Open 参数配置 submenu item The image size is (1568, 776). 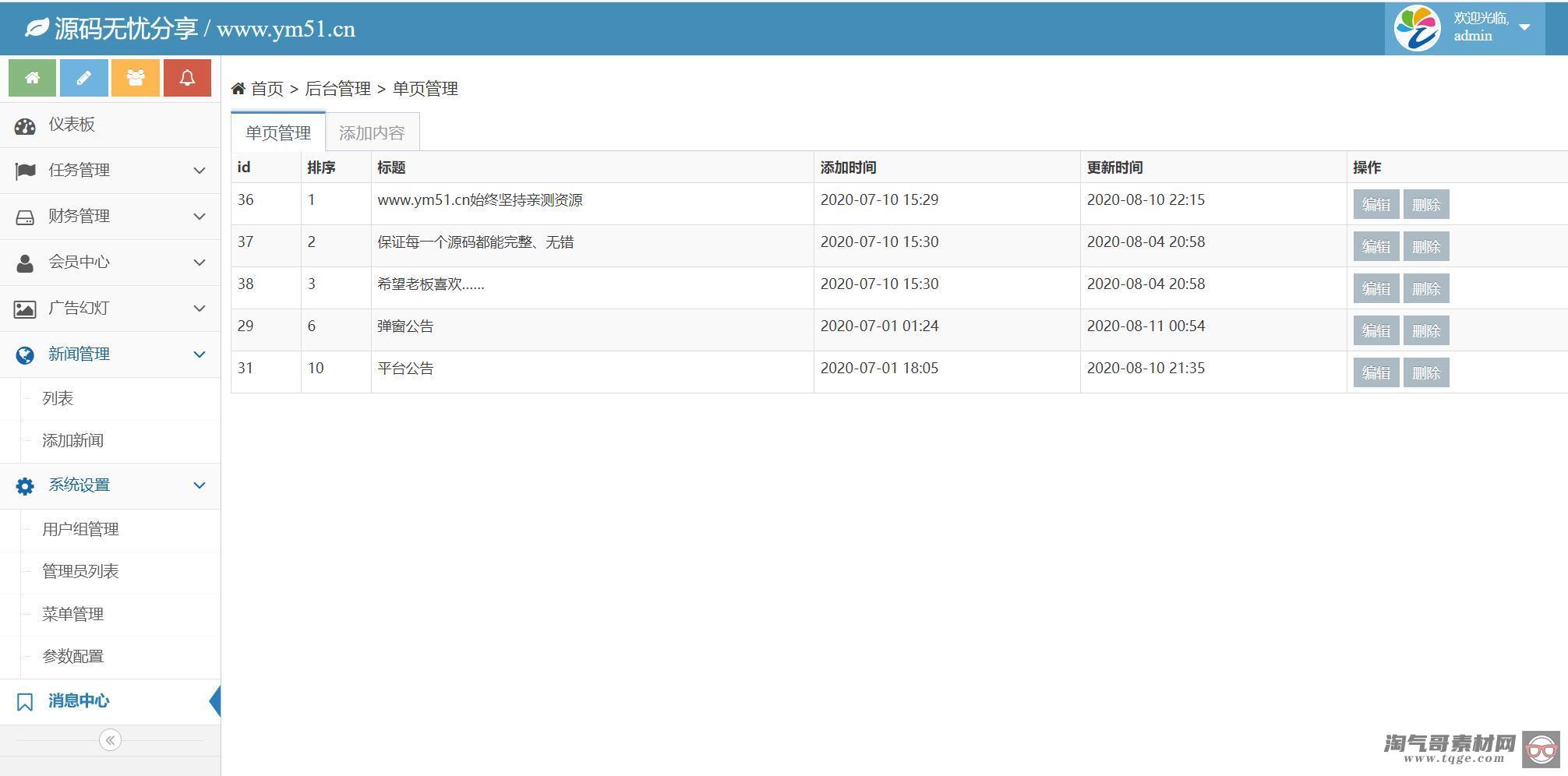72,656
